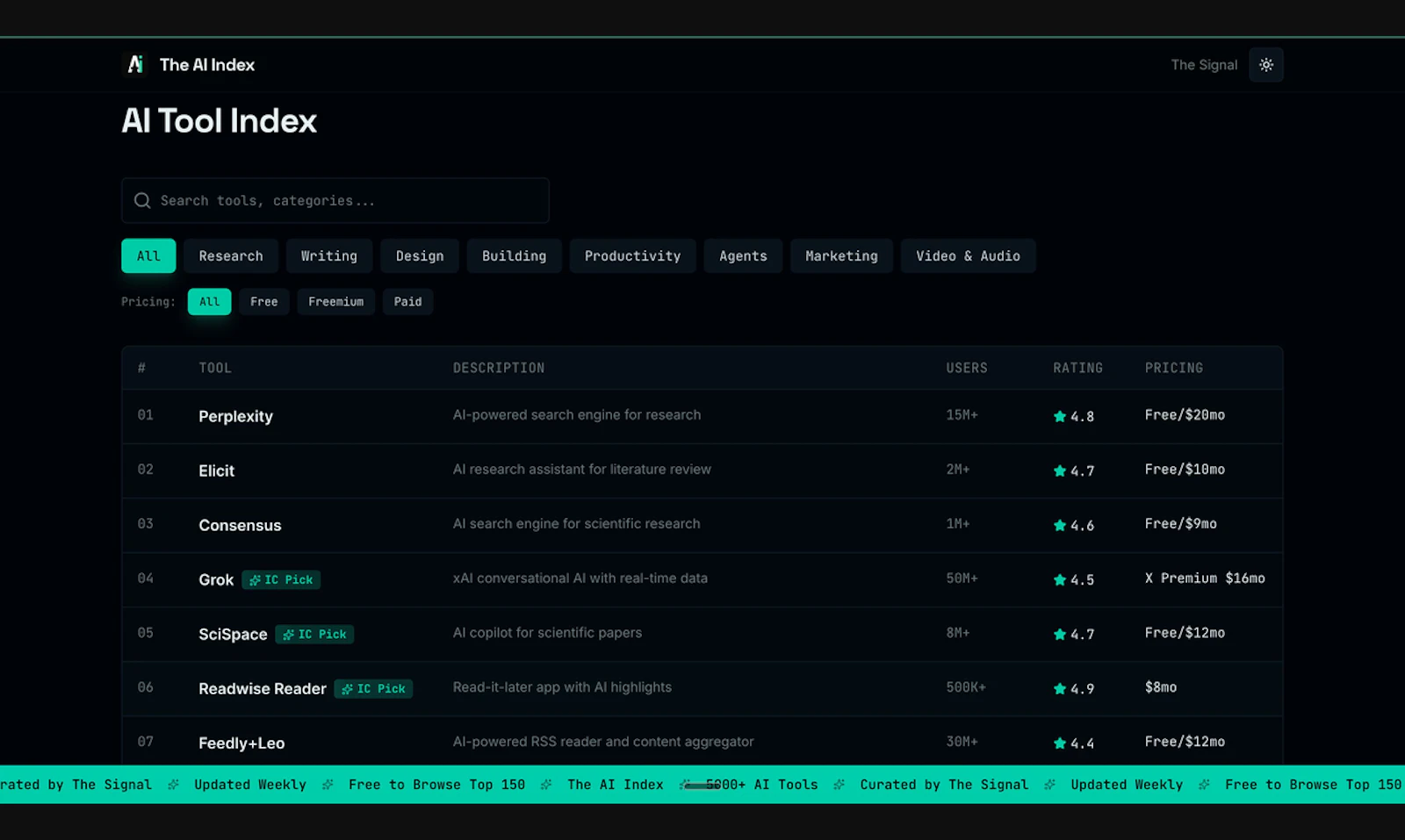
Task: Click IC Pick badge on Readwise Reader
Action: (373, 688)
